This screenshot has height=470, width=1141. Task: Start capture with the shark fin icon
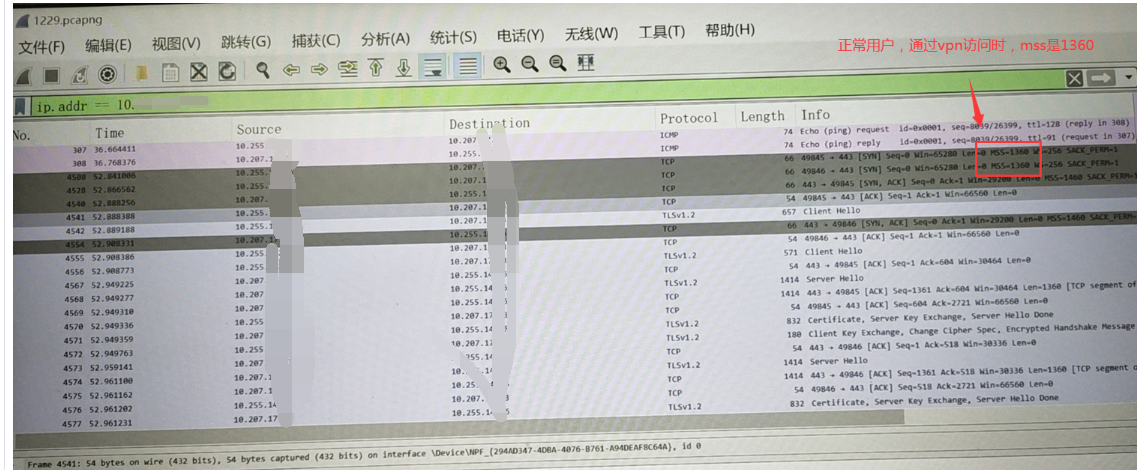23,74
